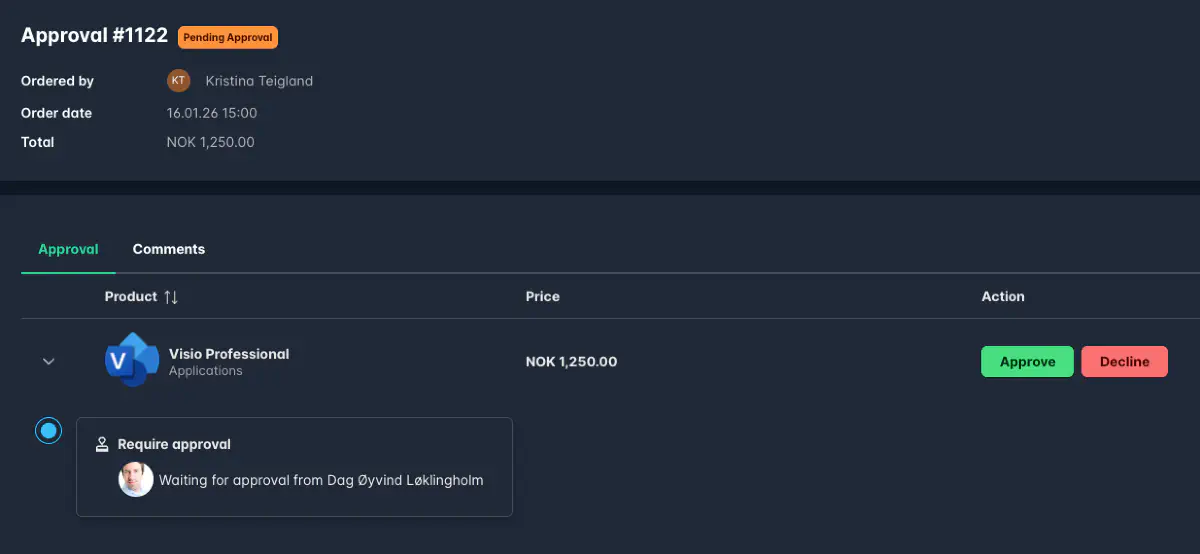1200x554 pixels.
Task: Click the Approval #1122 heading
Action: pos(94,36)
